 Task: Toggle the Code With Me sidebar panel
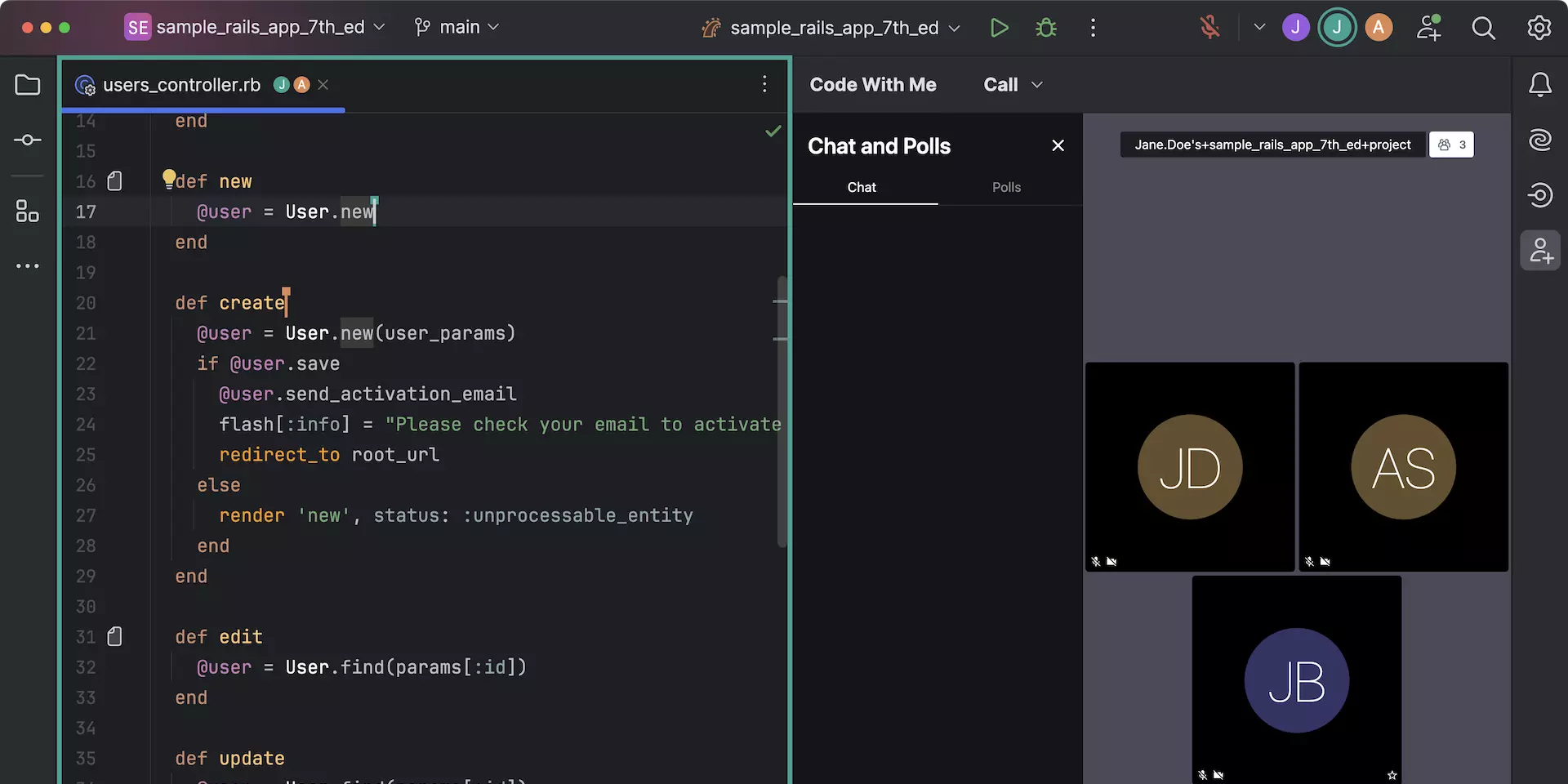pyautogui.click(x=1539, y=250)
